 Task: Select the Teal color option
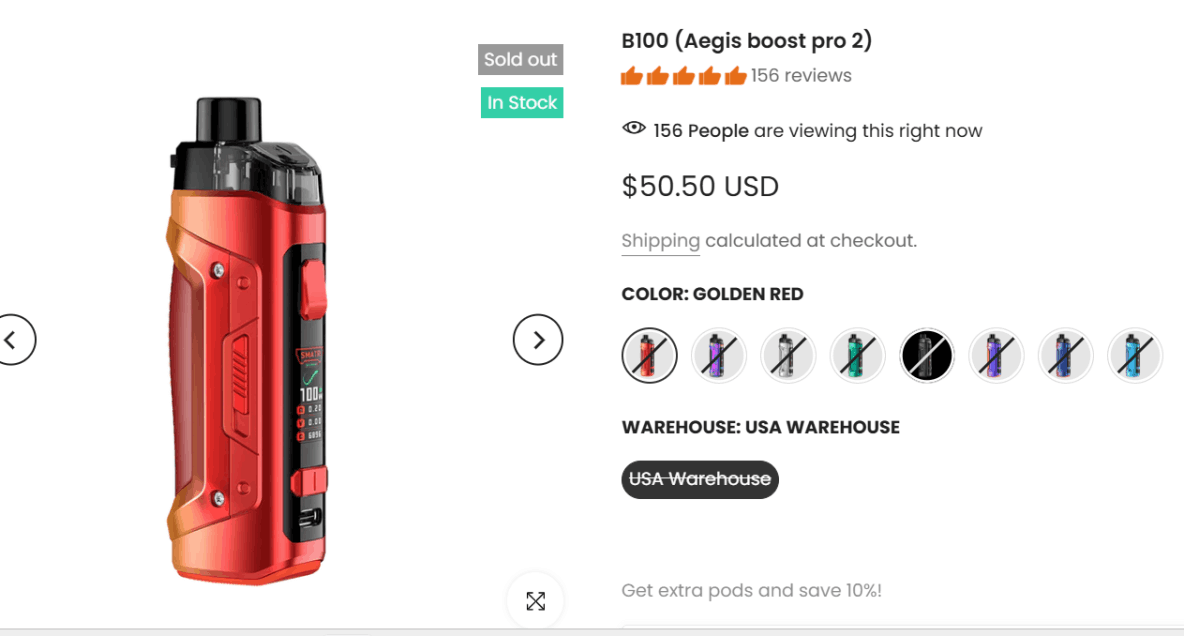pos(857,355)
